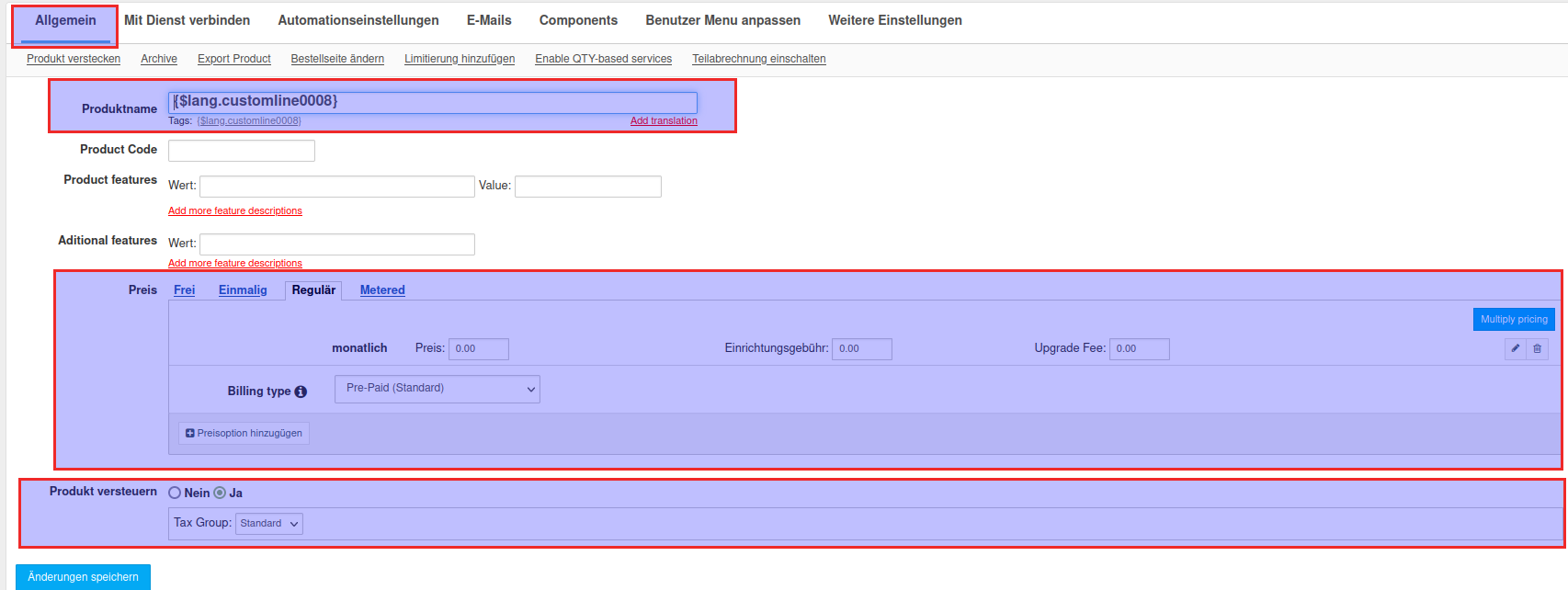Viewport: 1568px width, 590px height.
Task: Select the Ja radio button for tax
Action: click(220, 493)
